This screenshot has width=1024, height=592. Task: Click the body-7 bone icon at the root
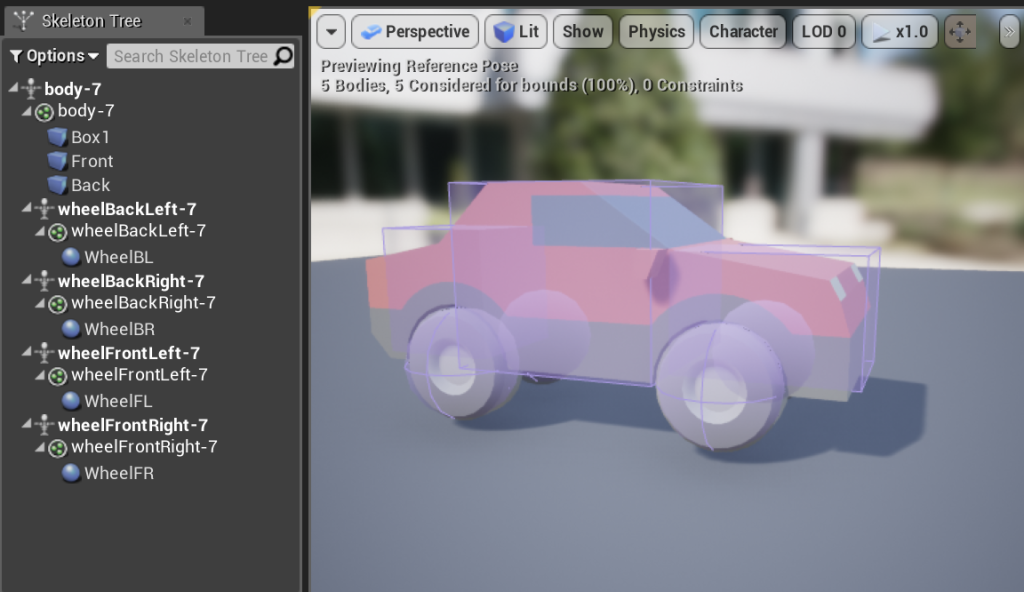(32, 89)
